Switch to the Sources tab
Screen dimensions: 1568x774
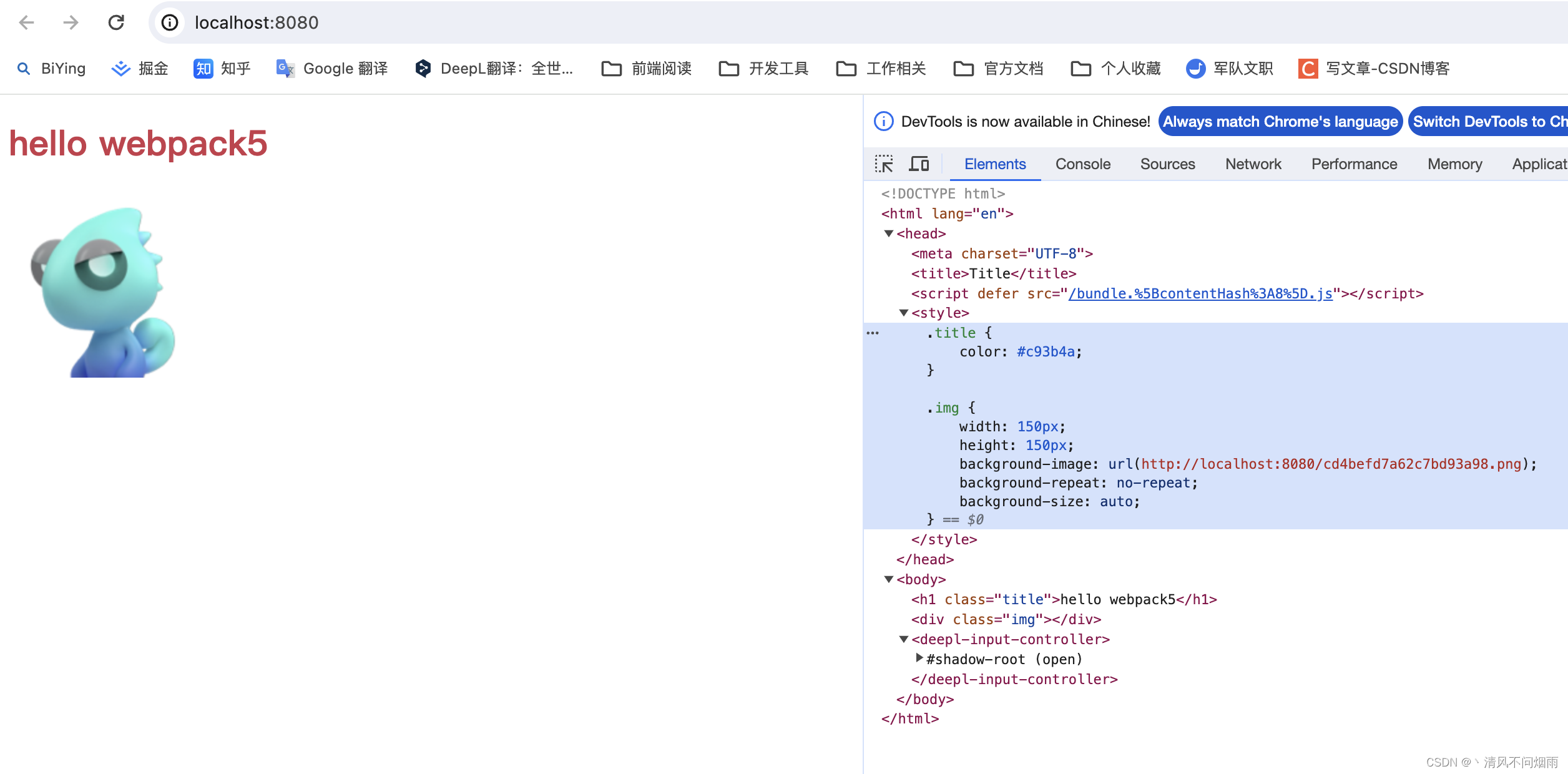click(x=1168, y=164)
